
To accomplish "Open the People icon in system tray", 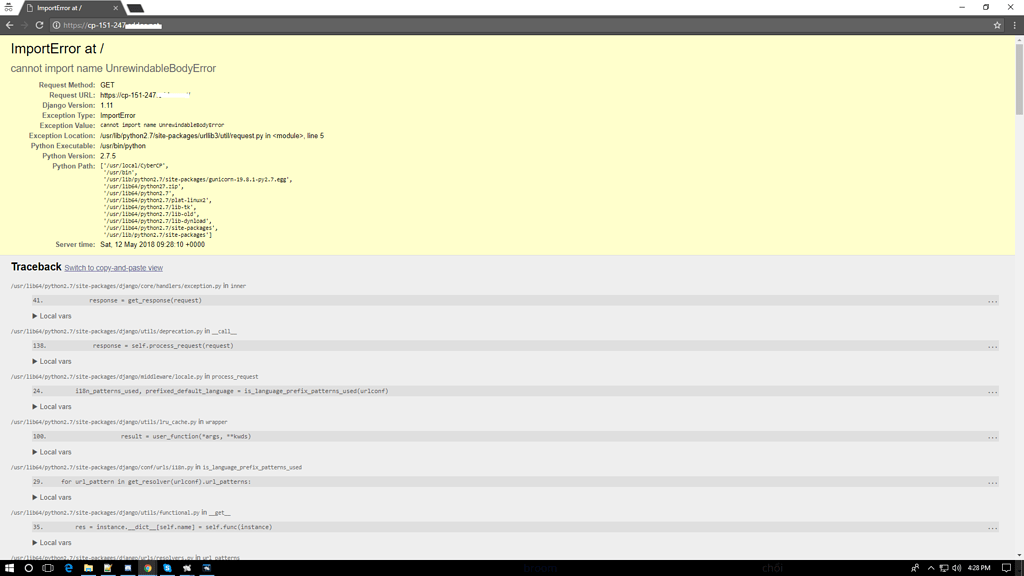I will (x=915, y=568).
